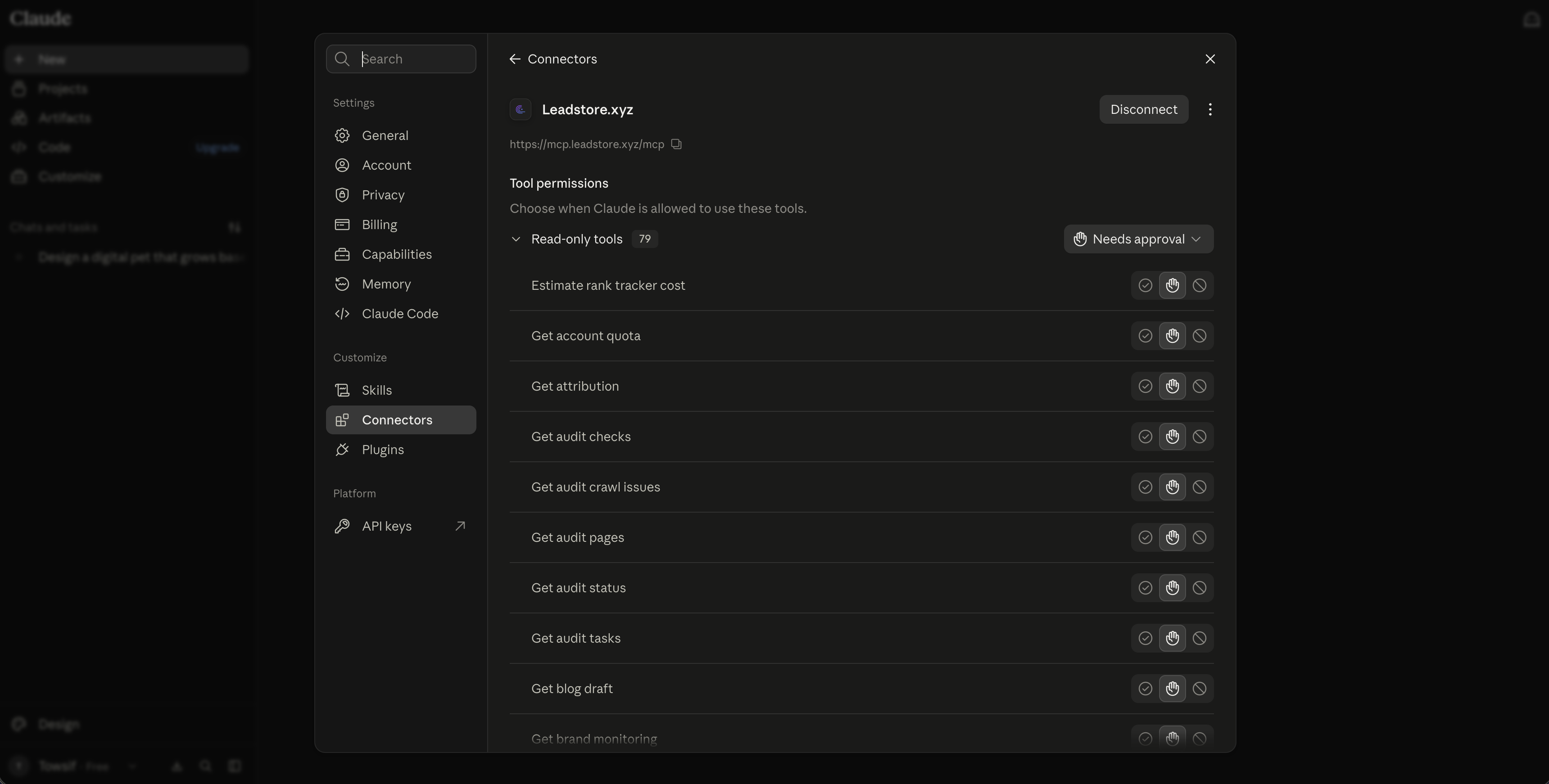This screenshot has height=784, width=1549.
Task: Open Memory settings
Action: (400, 284)
